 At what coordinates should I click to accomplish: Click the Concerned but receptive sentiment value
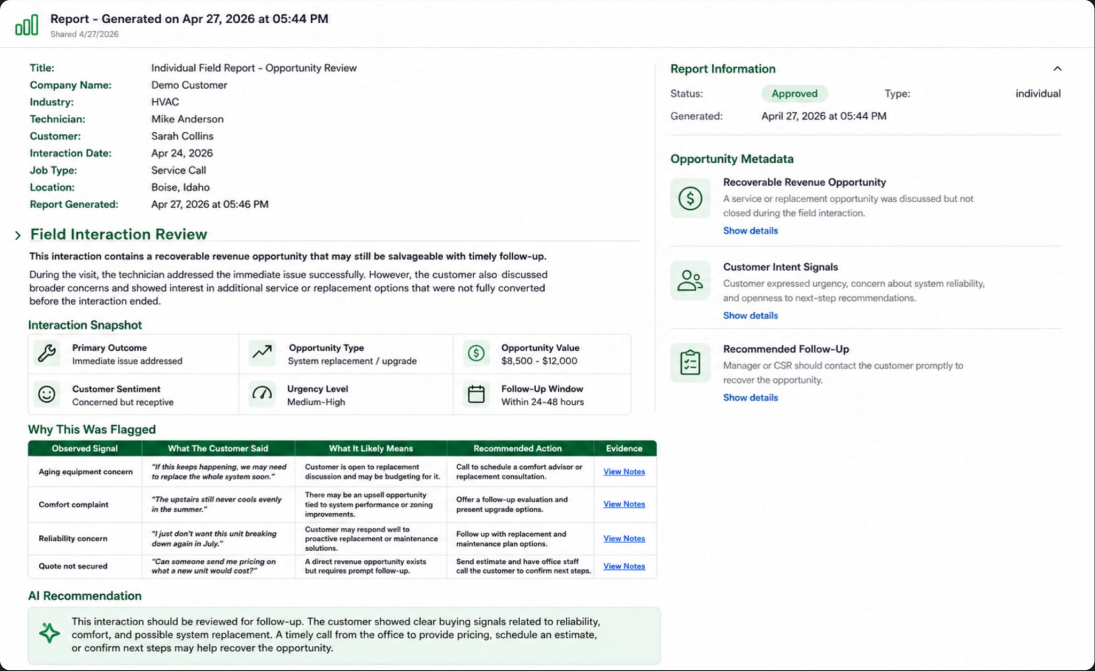[123, 402]
